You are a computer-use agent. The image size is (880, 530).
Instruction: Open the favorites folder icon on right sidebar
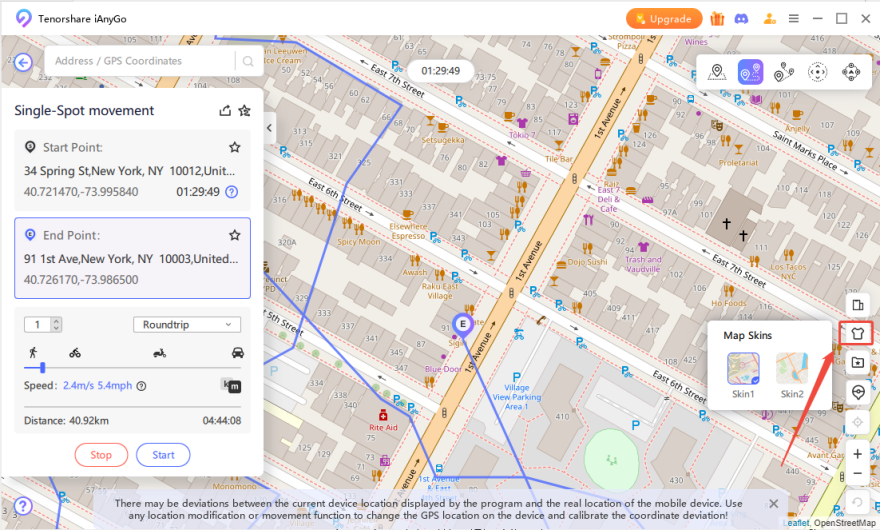click(x=857, y=362)
